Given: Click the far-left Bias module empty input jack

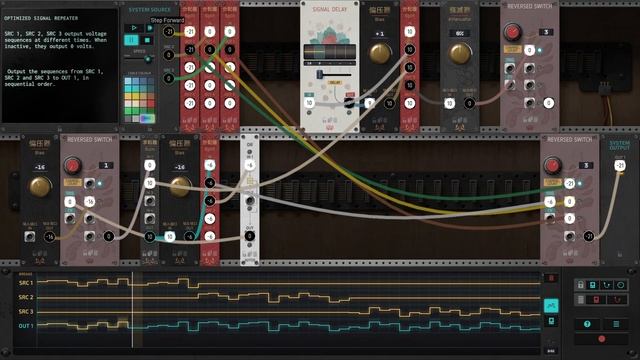Looking at the screenshot, I should click(x=29, y=236).
